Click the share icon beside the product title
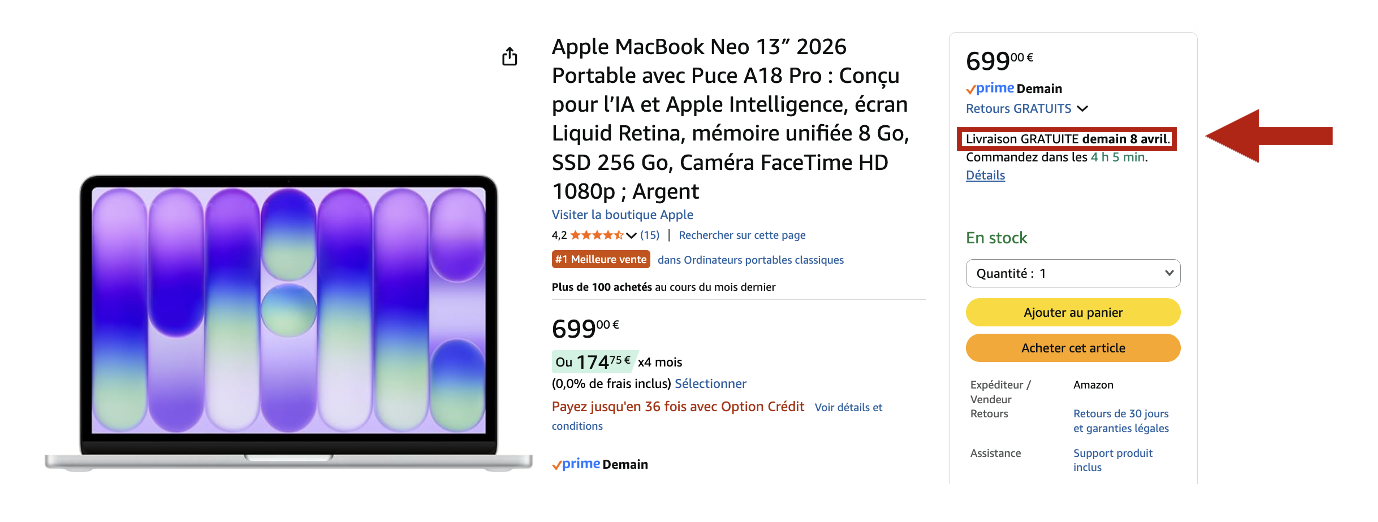This screenshot has height=522, width=1378. click(510, 57)
